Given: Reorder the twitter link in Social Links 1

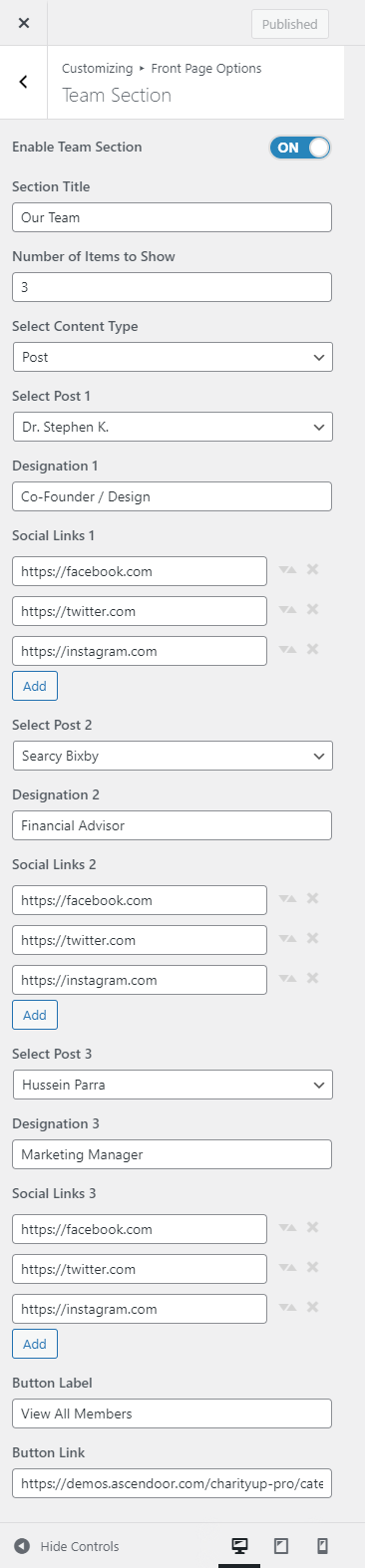Looking at the screenshot, I should click(x=288, y=610).
